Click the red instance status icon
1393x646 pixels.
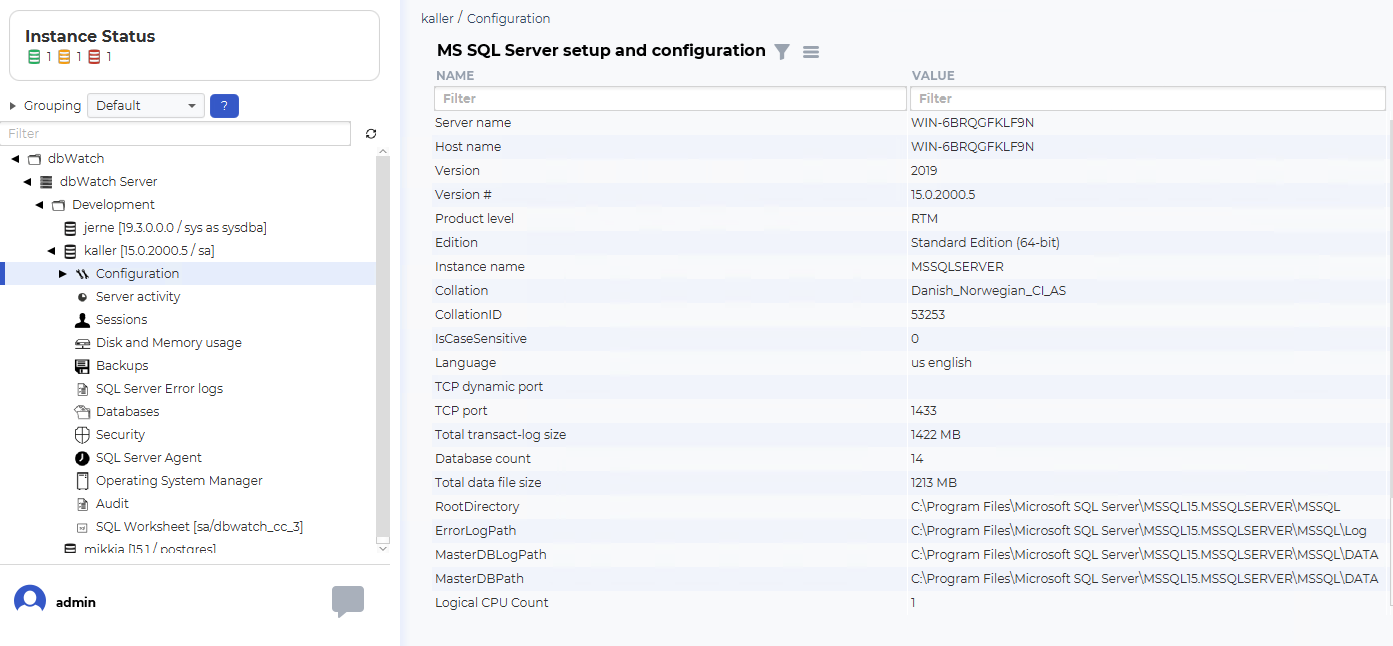(94, 57)
